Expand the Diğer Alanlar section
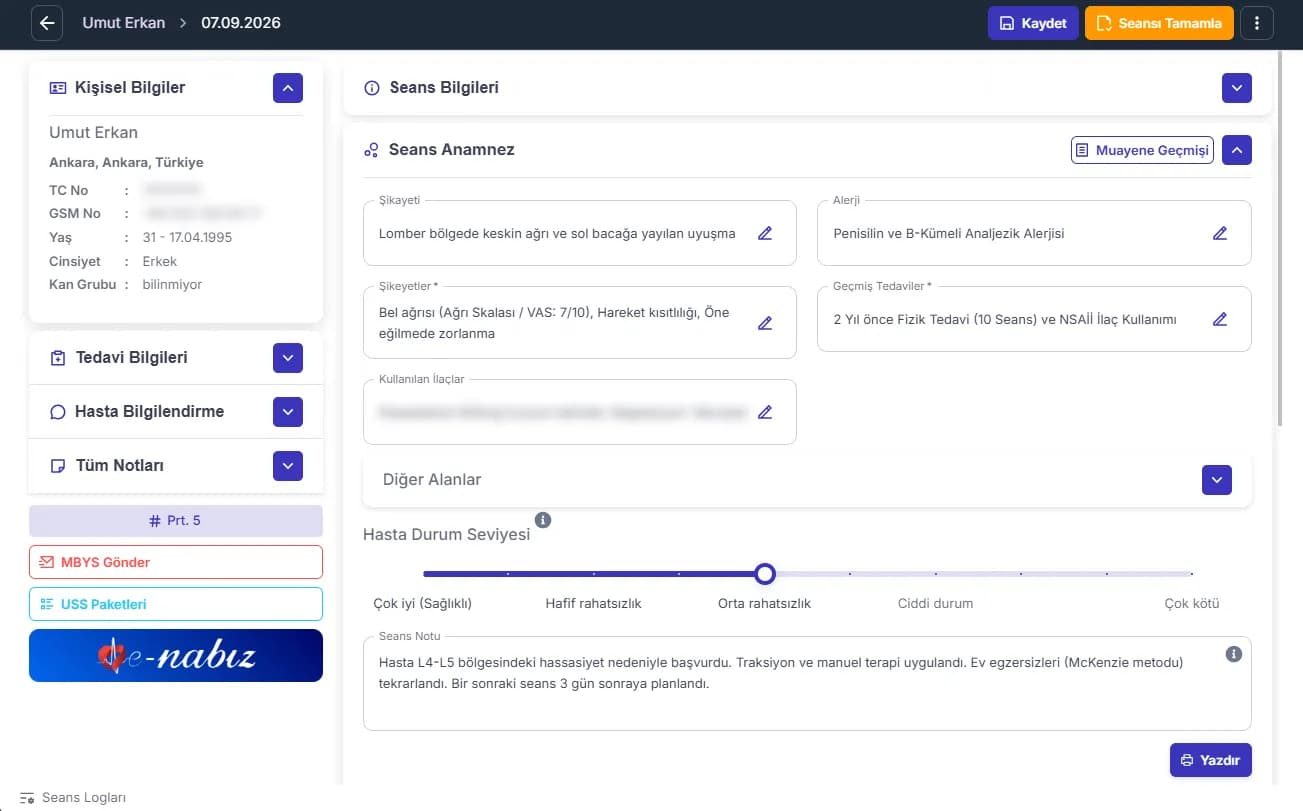Screen dimensions: 1303x811 (1217, 480)
